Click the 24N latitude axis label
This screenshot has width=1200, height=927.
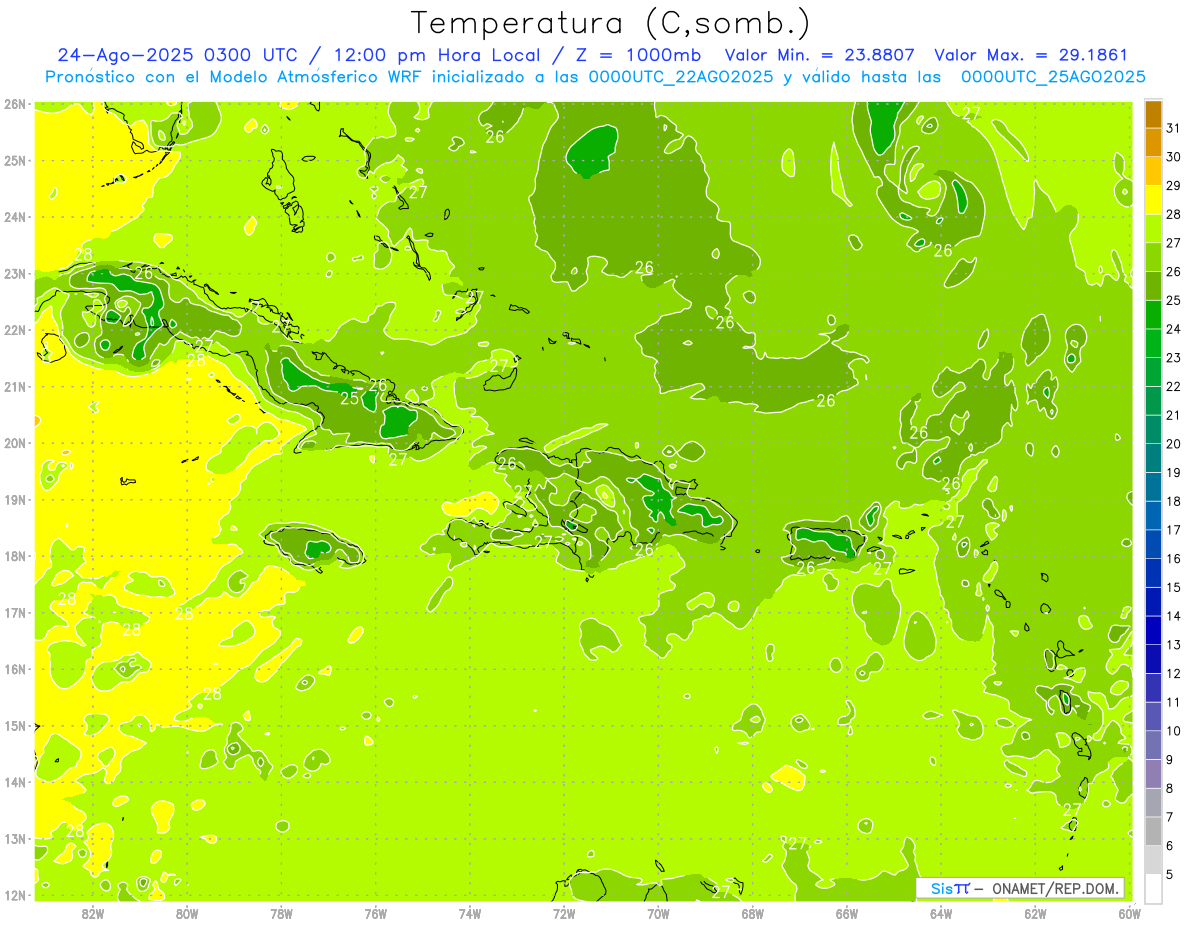[x=14, y=217]
